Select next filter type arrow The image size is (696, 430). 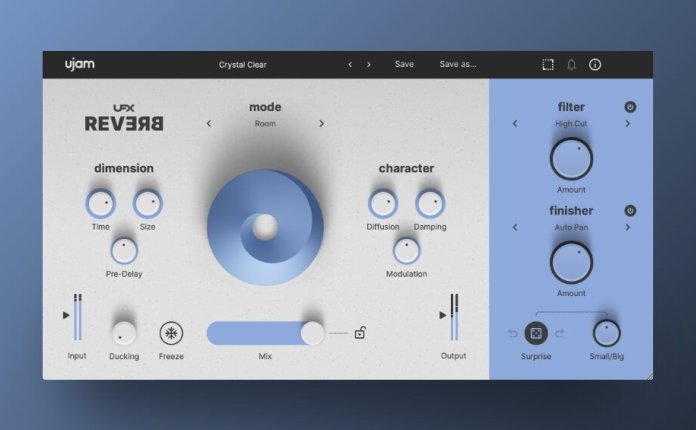click(x=628, y=123)
